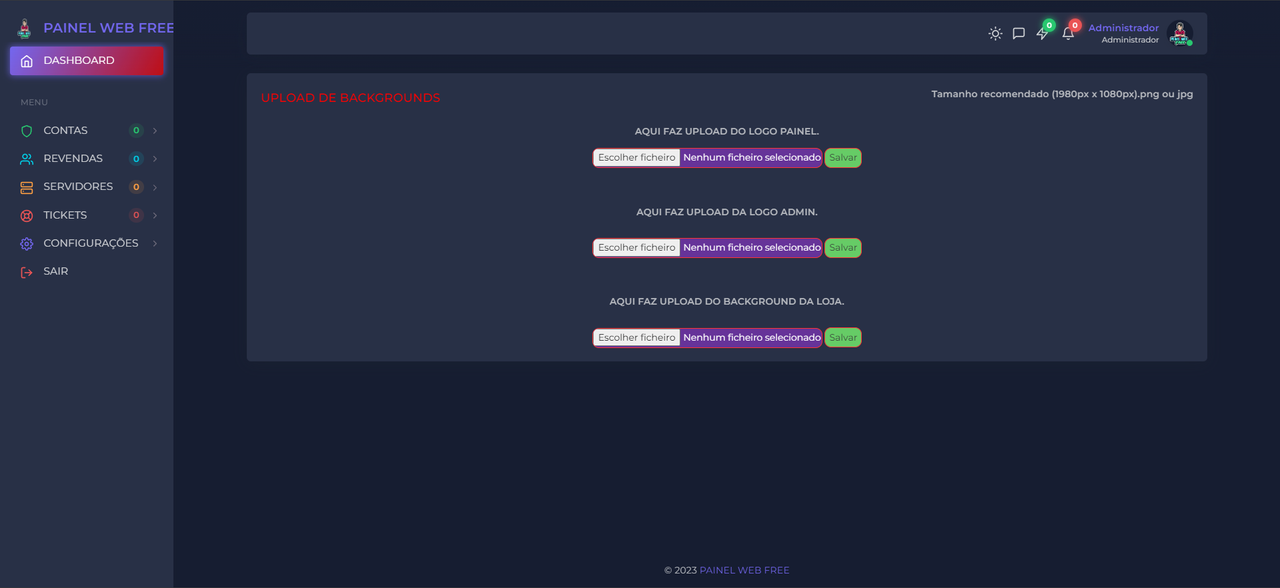This screenshot has height=588, width=1280.
Task: Click file name field under logo admin
Action: tap(752, 248)
